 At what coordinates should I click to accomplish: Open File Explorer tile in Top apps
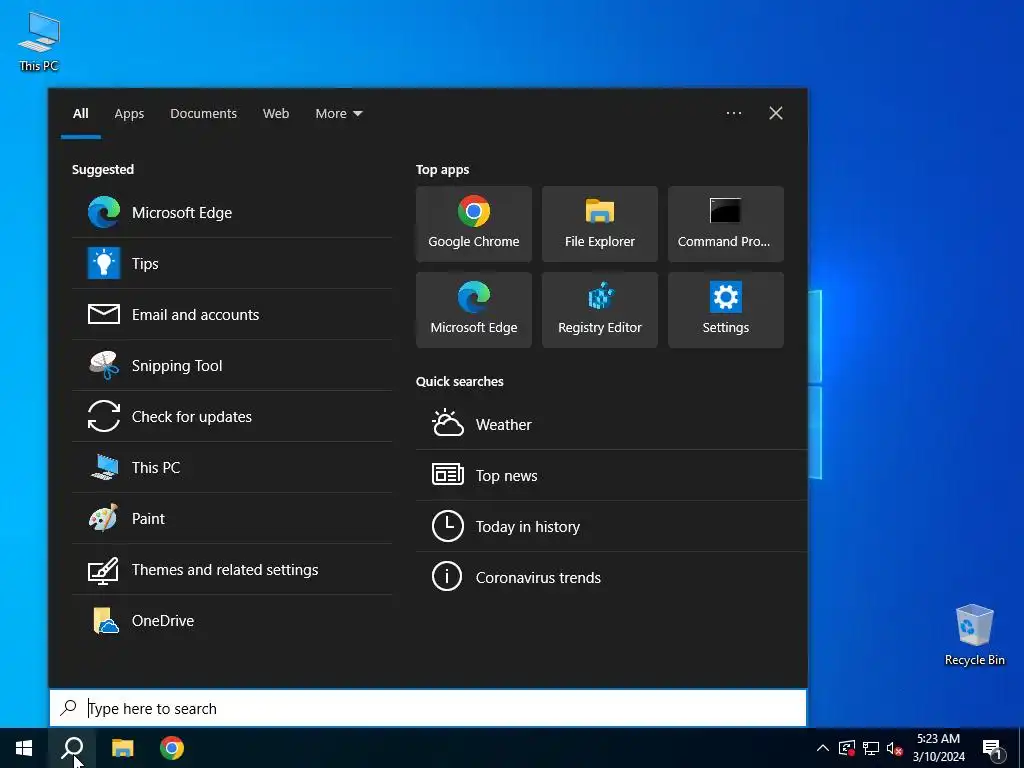[x=600, y=224]
